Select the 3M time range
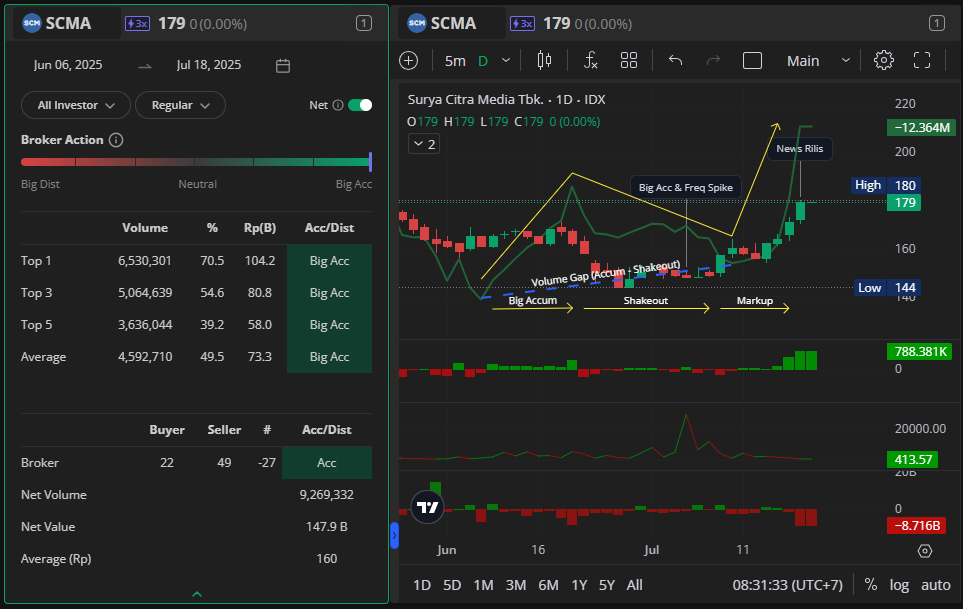Image resolution: width=963 pixels, height=609 pixels. [x=516, y=585]
